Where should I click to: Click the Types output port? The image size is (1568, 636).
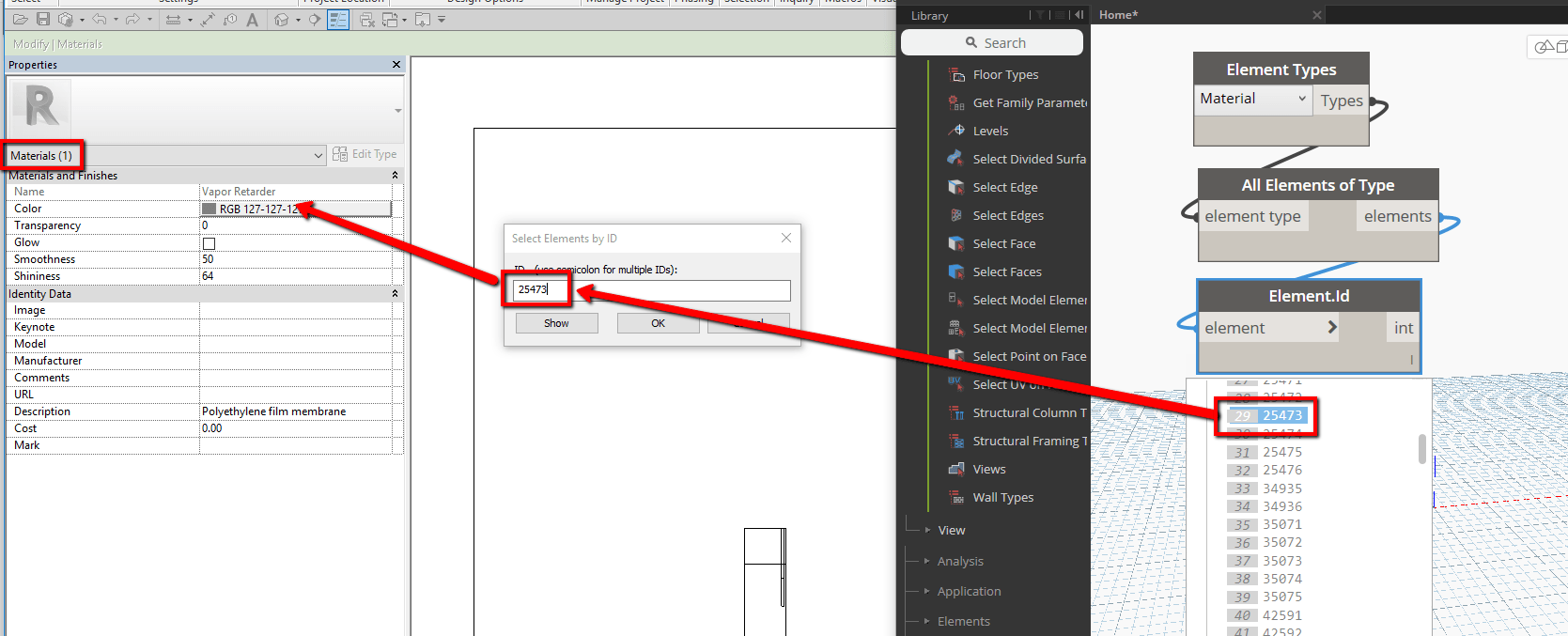coord(1342,101)
